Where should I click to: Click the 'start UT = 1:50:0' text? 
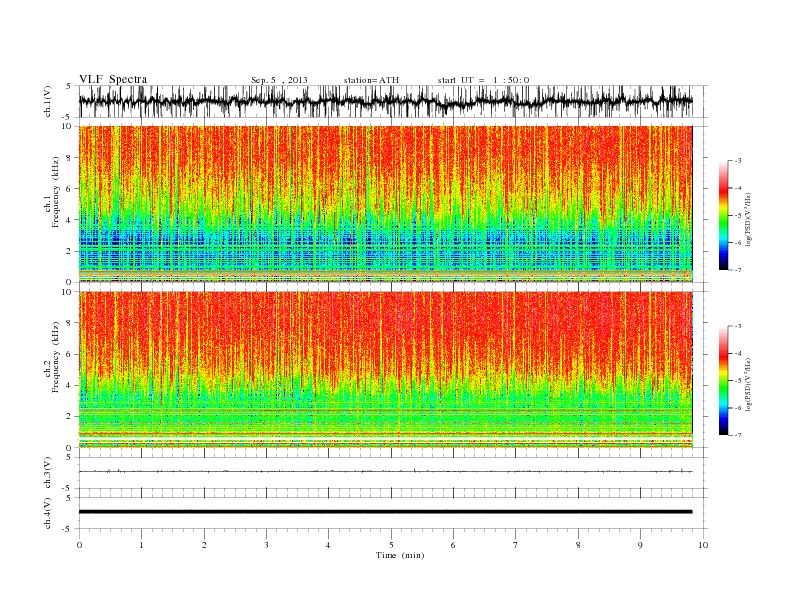483,80
